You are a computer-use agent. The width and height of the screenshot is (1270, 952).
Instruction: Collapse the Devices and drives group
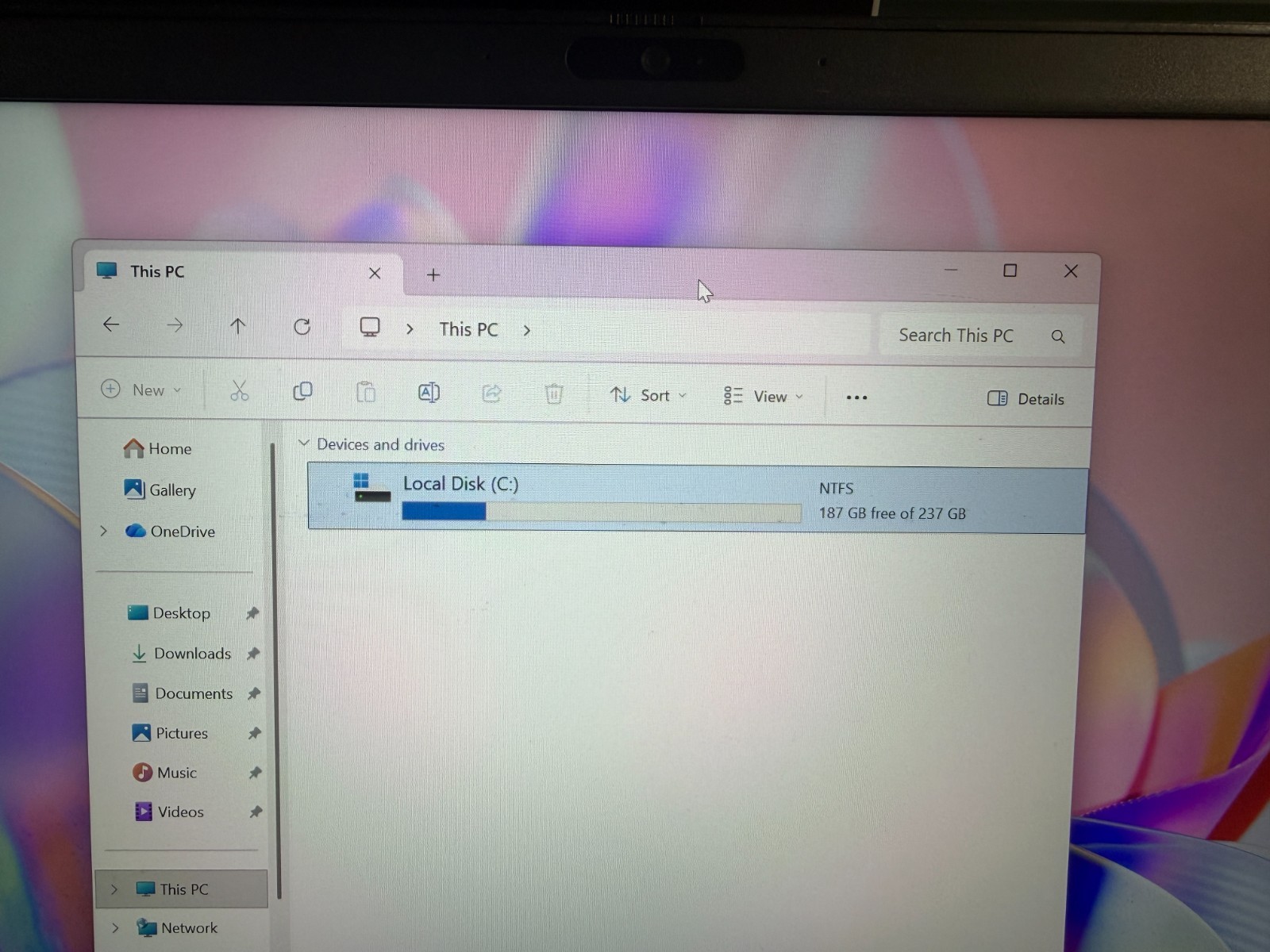click(x=303, y=443)
